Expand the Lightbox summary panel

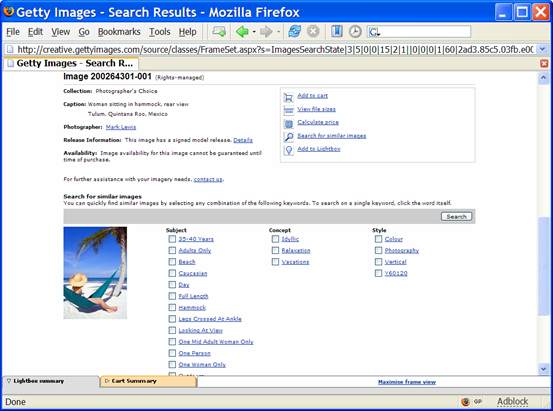point(35,381)
